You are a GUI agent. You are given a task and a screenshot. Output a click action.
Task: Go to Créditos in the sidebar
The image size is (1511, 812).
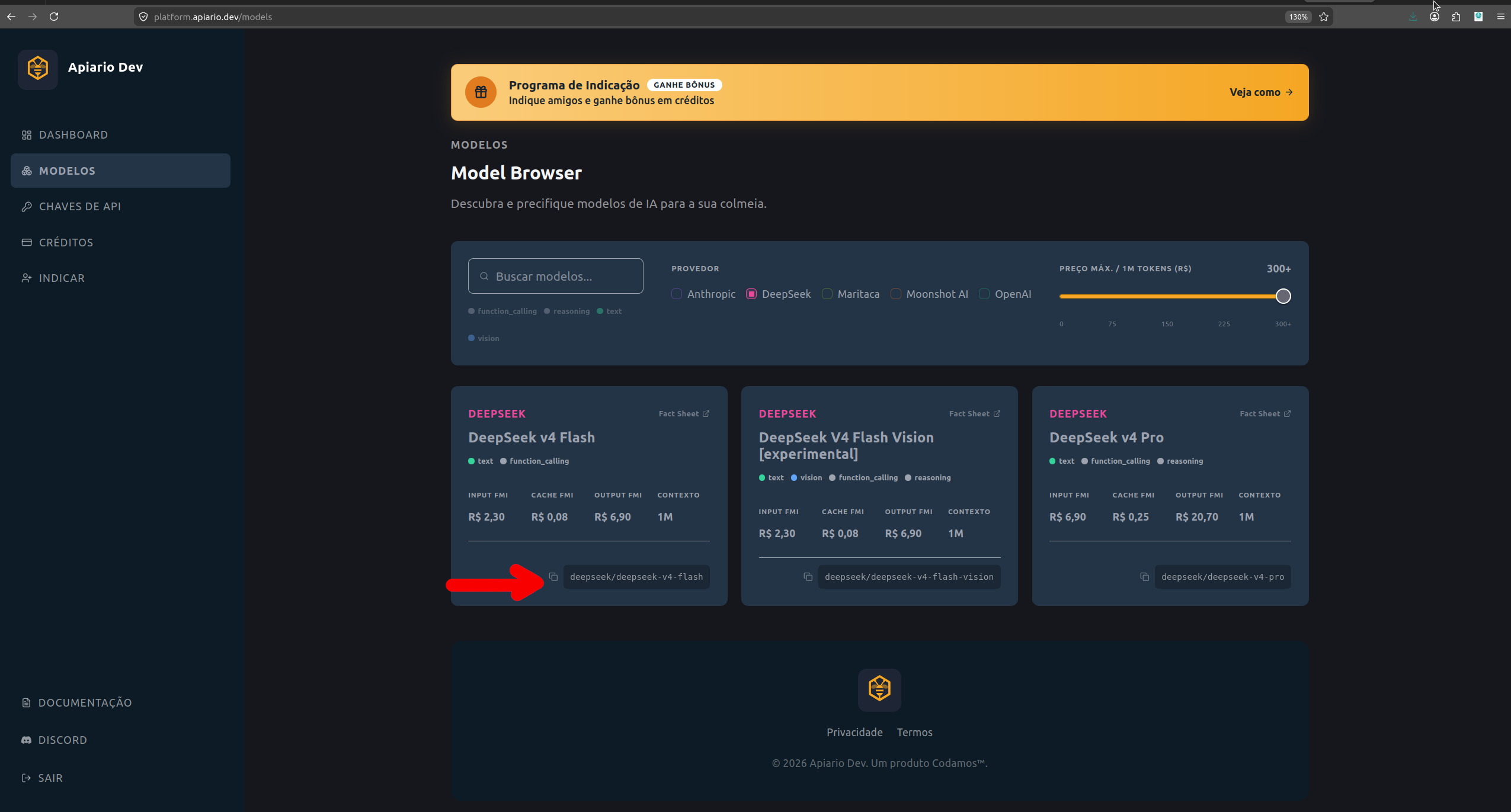(x=120, y=242)
